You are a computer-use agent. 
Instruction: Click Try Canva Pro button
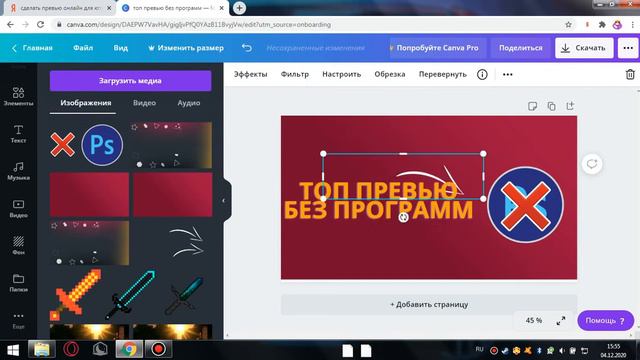[x=437, y=48]
